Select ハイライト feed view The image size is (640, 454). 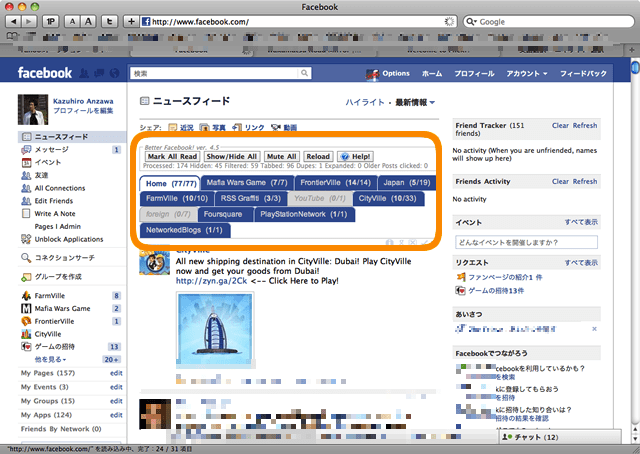point(365,102)
